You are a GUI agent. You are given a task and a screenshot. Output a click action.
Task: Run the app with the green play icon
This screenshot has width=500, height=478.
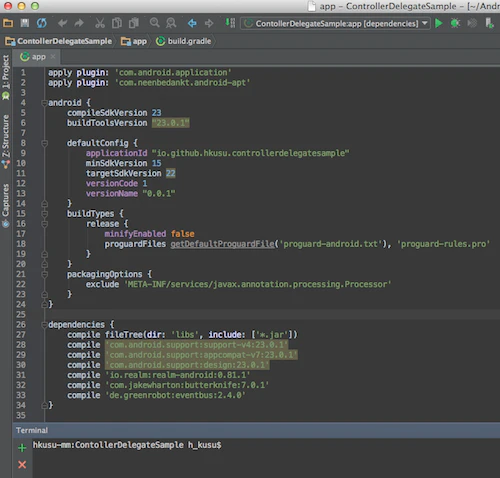(x=439, y=23)
